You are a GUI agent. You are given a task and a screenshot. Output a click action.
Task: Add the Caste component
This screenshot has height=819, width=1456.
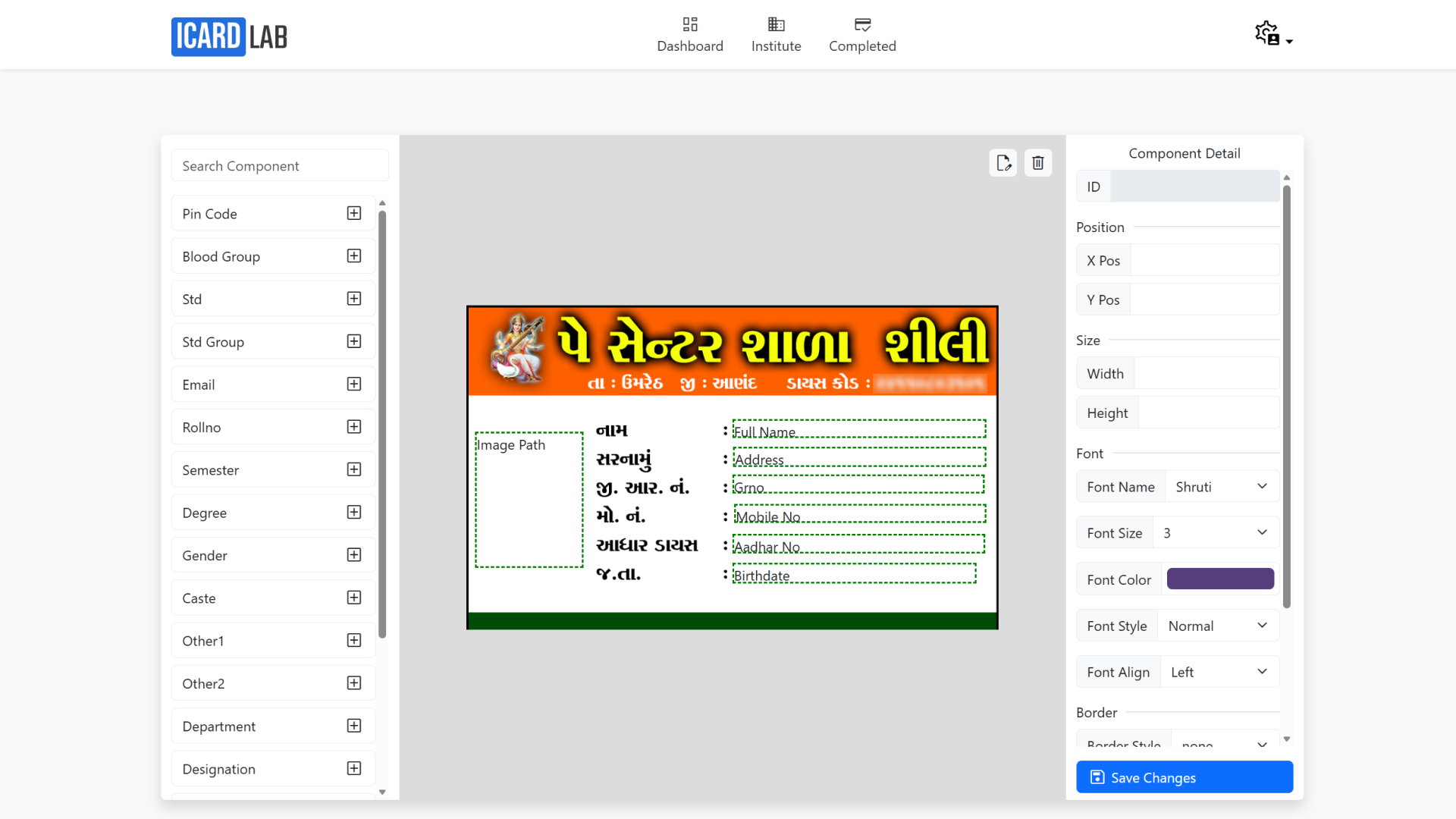tap(354, 598)
